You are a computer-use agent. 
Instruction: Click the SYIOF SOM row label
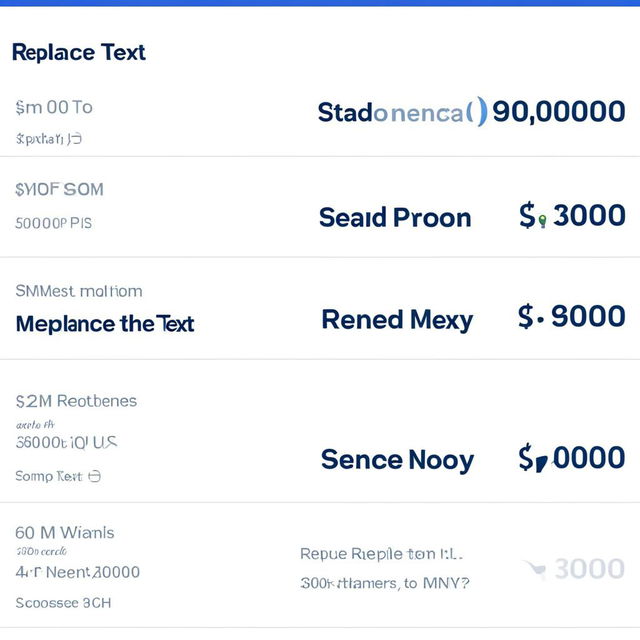tap(59, 189)
